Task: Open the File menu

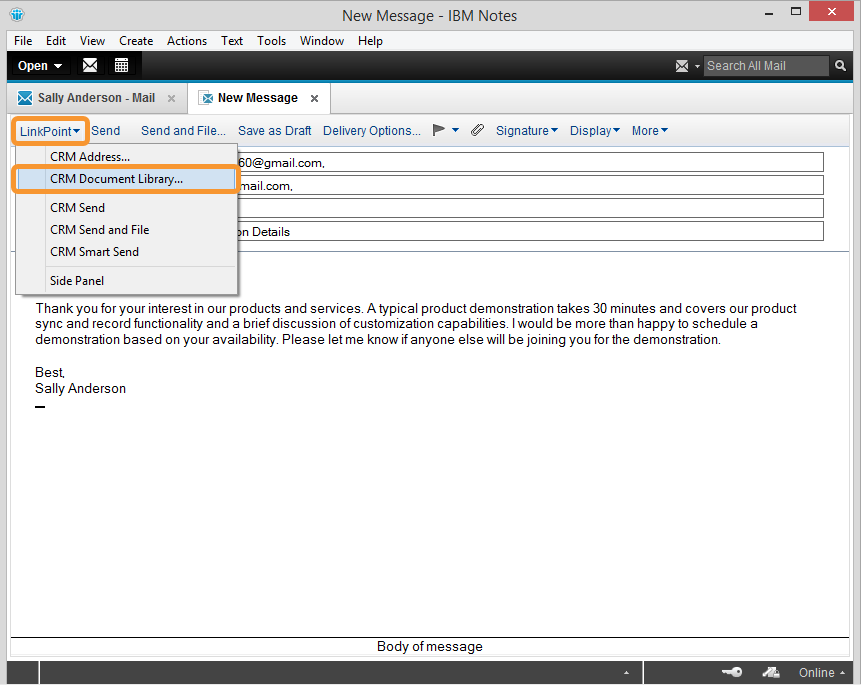Action: coord(23,41)
